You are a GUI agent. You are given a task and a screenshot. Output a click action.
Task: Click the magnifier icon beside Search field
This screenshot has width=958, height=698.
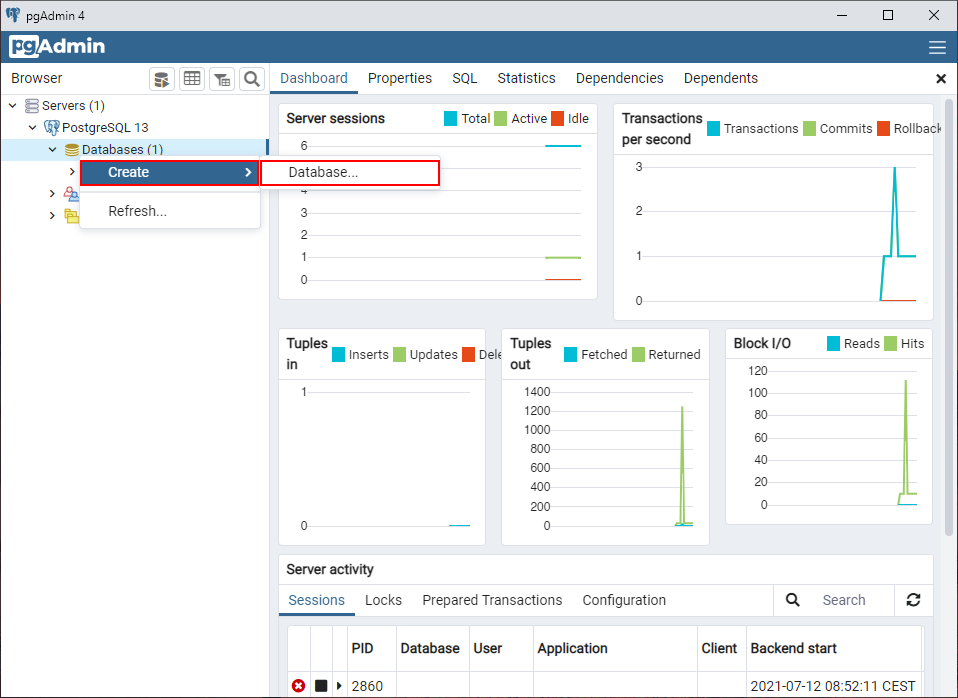[x=793, y=600]
